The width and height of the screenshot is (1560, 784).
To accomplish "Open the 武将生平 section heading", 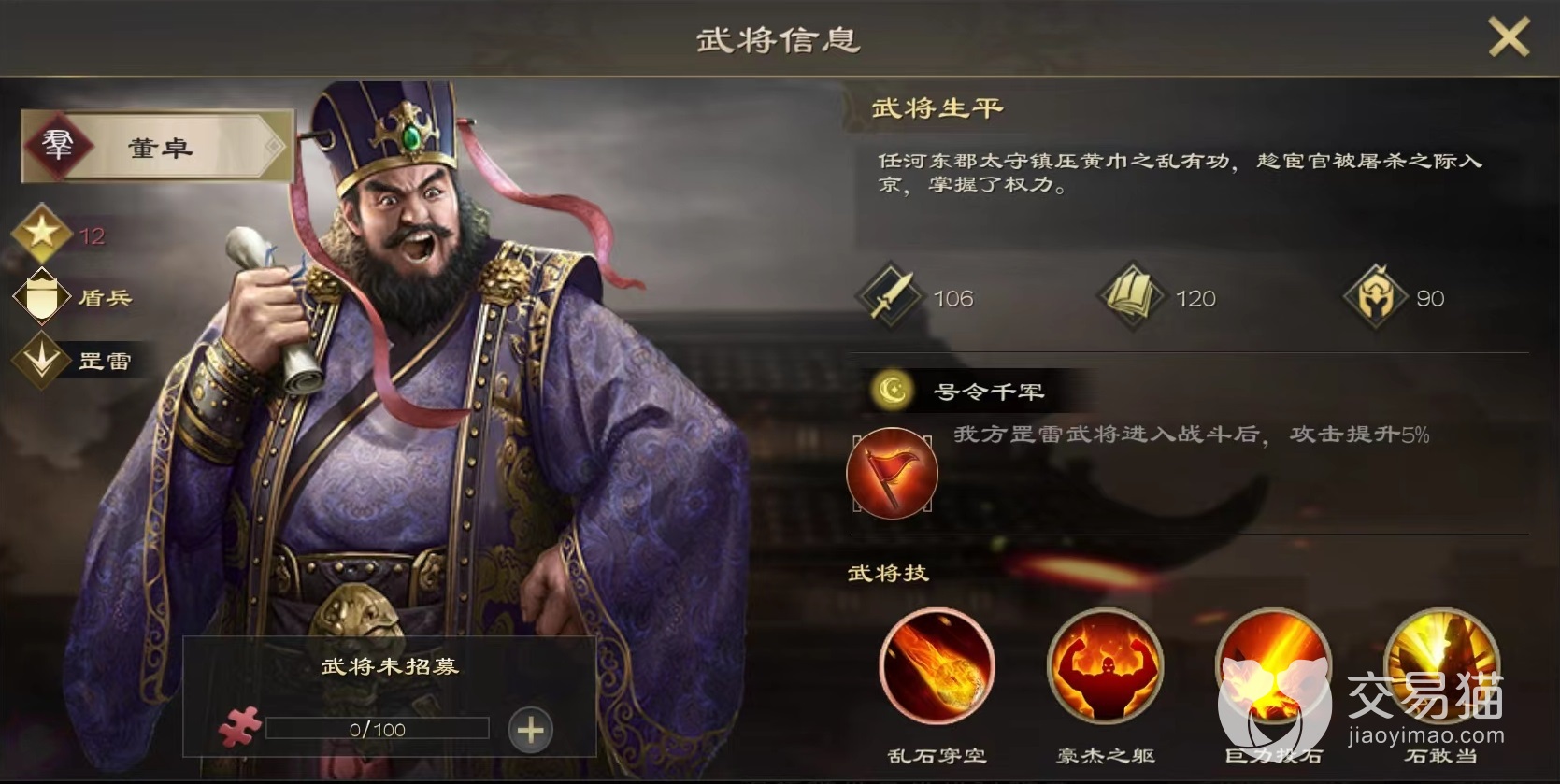I will pos(937,108).
